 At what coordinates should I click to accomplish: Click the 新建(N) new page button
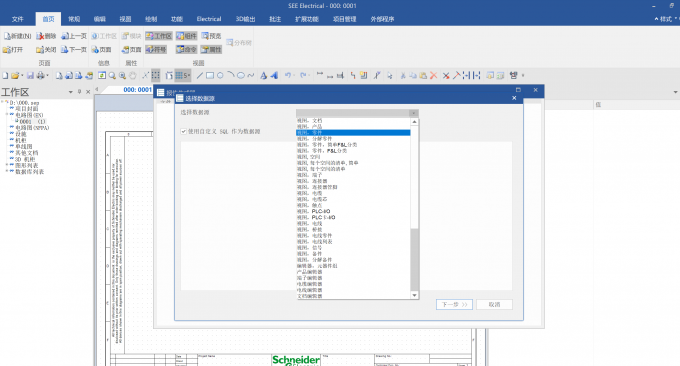point(17,36)
